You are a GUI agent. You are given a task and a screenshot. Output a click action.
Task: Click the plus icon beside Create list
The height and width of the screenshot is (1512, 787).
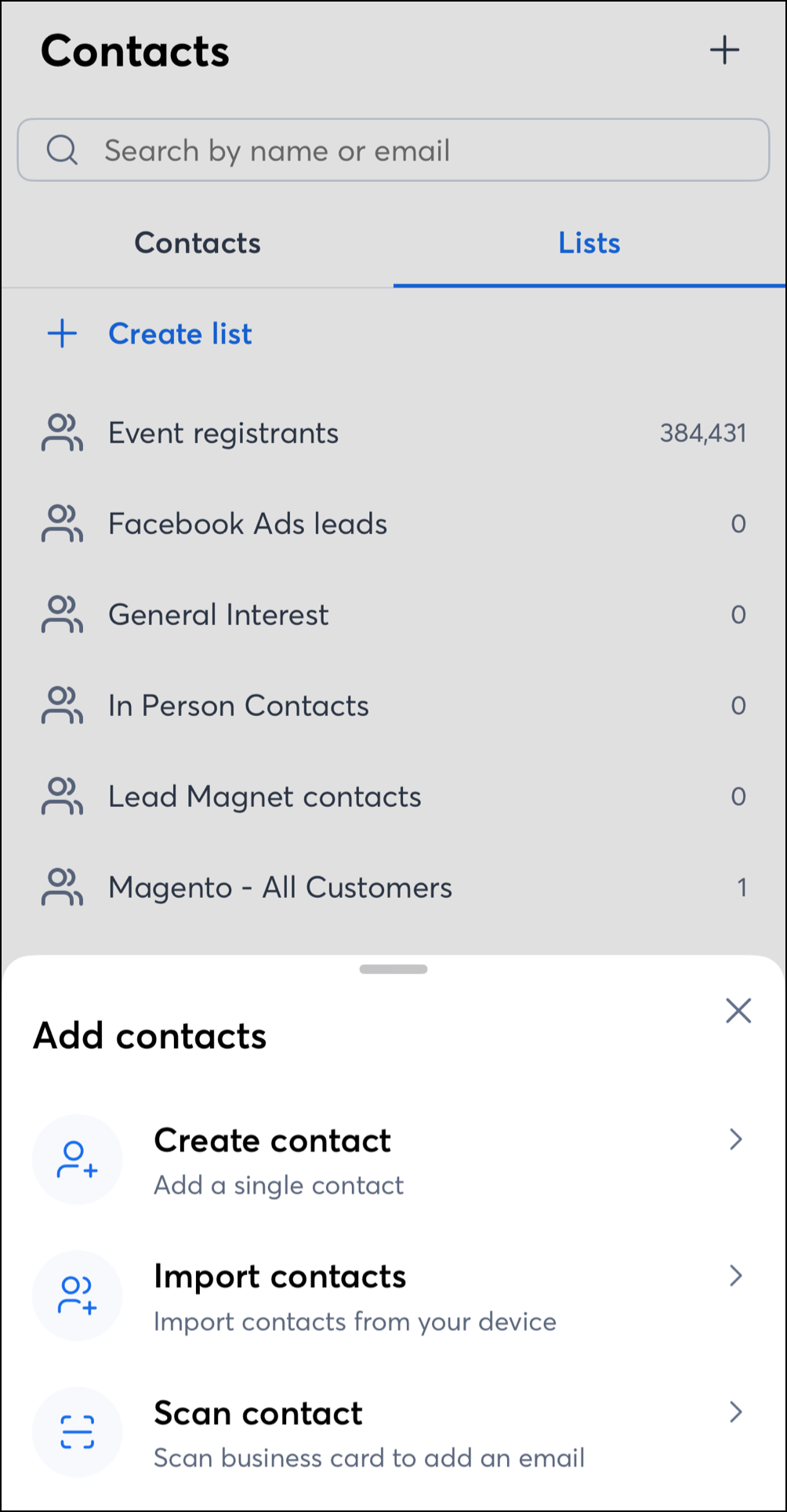pos(62,334)
